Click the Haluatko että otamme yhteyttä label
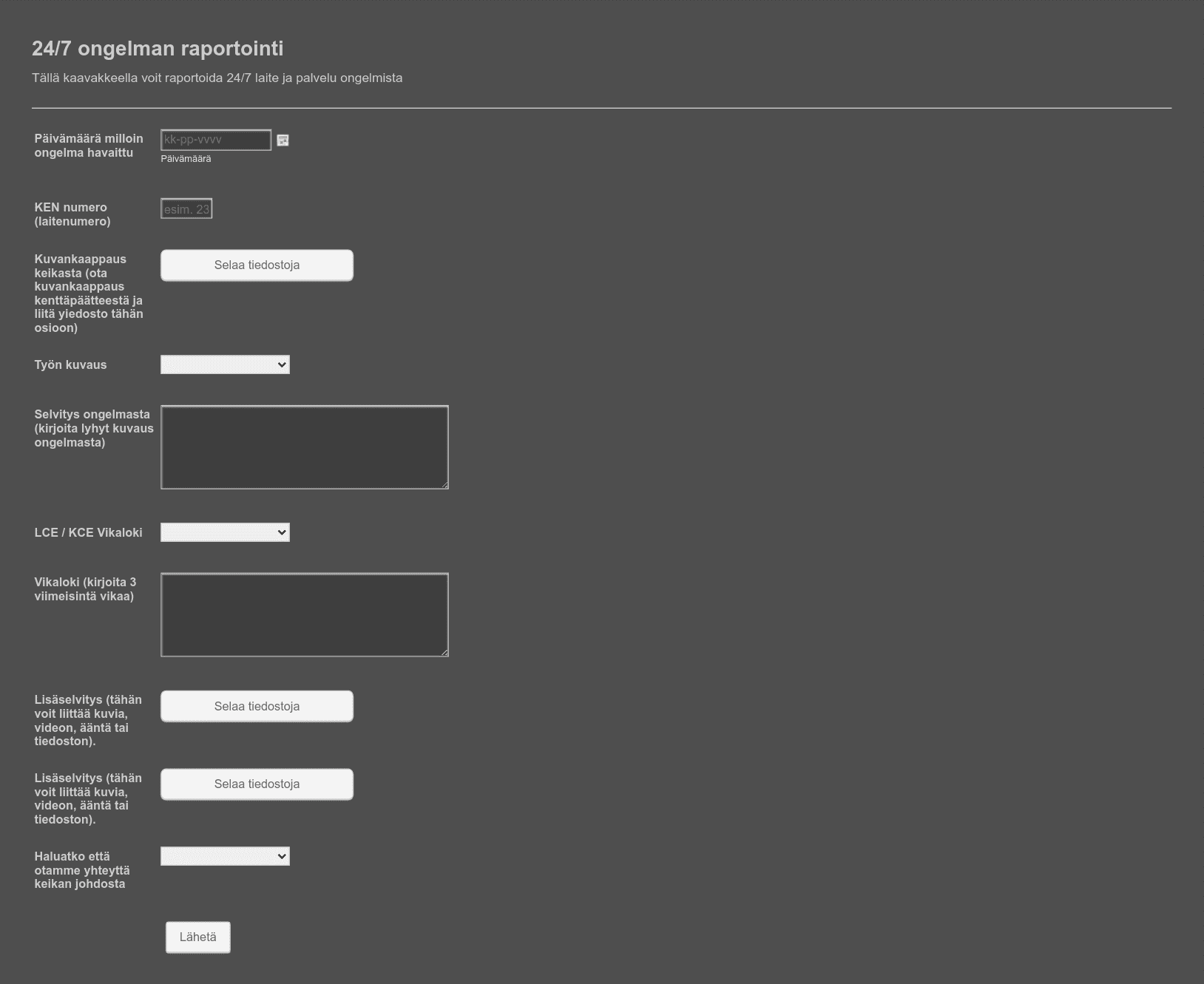Screen dimensions: 1204x984 [x=82, y=870]
